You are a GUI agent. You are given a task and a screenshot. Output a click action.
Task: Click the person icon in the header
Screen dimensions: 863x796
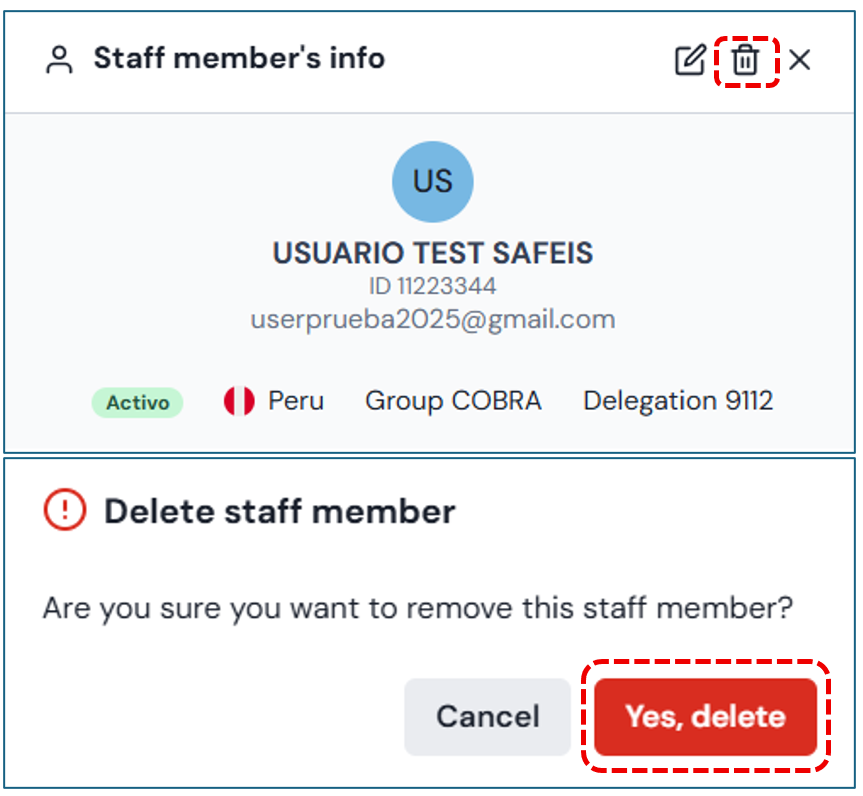pos(60,60)
